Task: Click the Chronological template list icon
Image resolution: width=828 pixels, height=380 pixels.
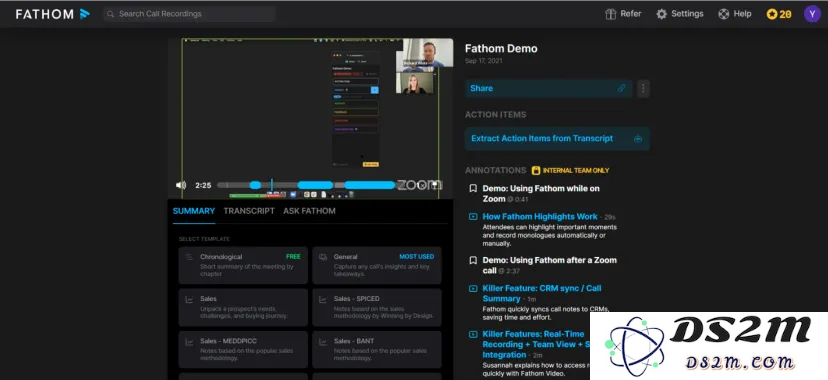Action: point(189,257)
